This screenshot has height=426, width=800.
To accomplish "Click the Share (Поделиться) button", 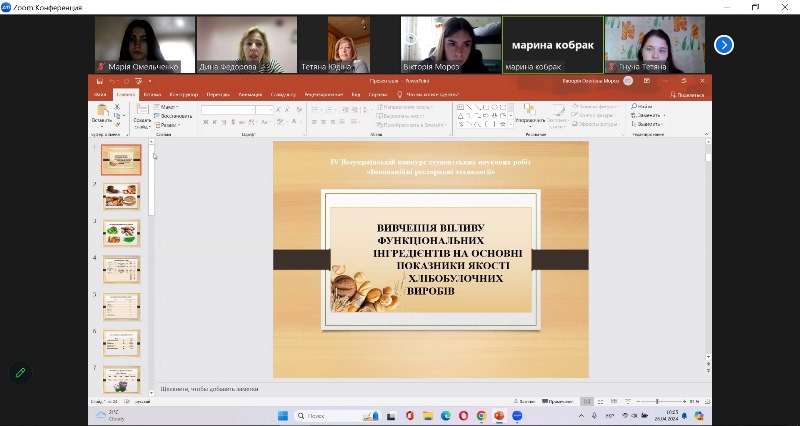I will (x=688, y=94).
